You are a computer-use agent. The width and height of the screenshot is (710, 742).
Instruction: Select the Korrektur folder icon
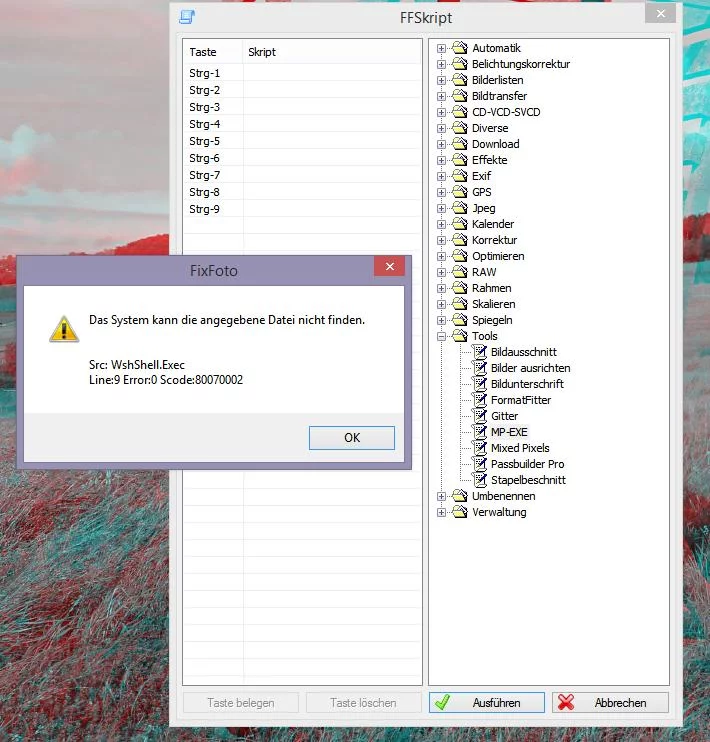tap(460, 240)
